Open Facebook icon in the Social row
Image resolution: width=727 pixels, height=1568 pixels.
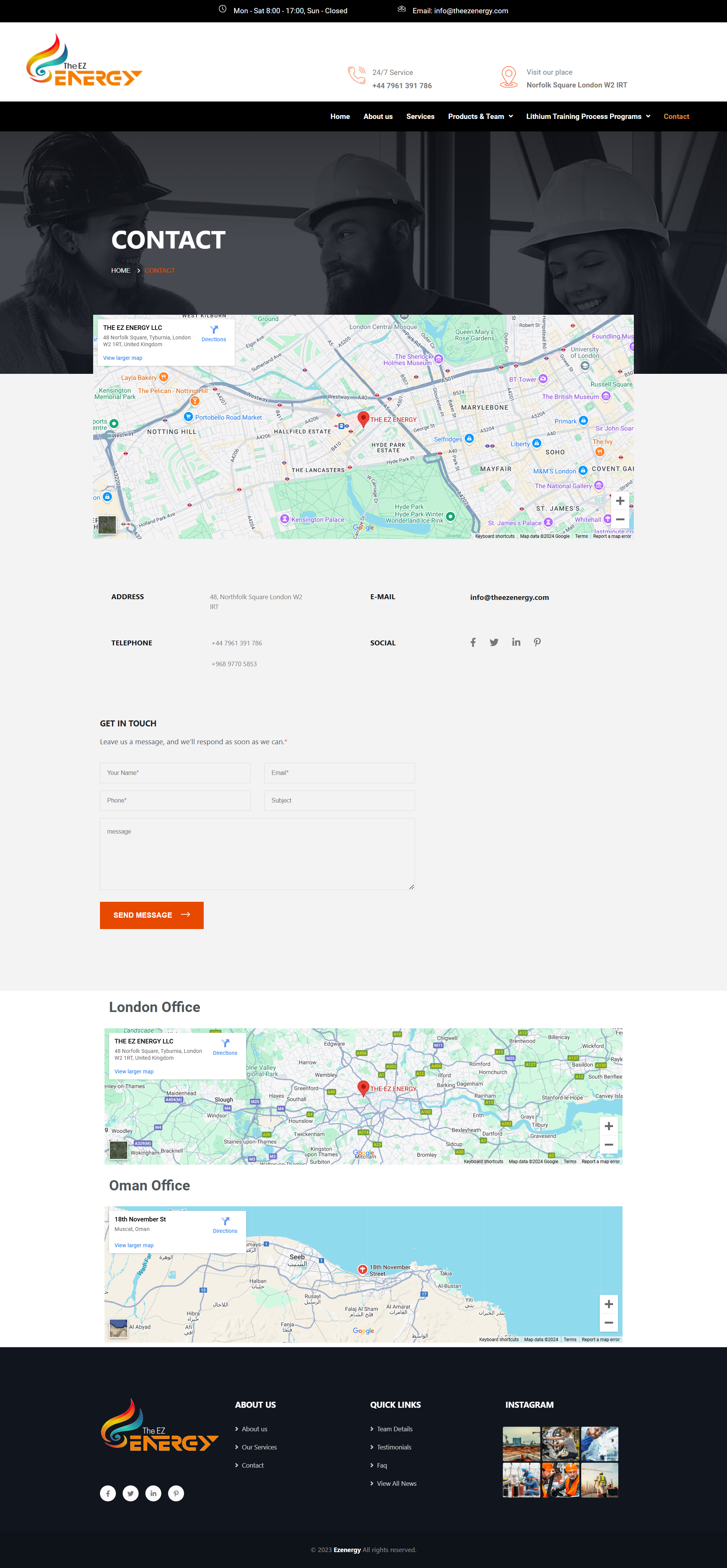473,642
